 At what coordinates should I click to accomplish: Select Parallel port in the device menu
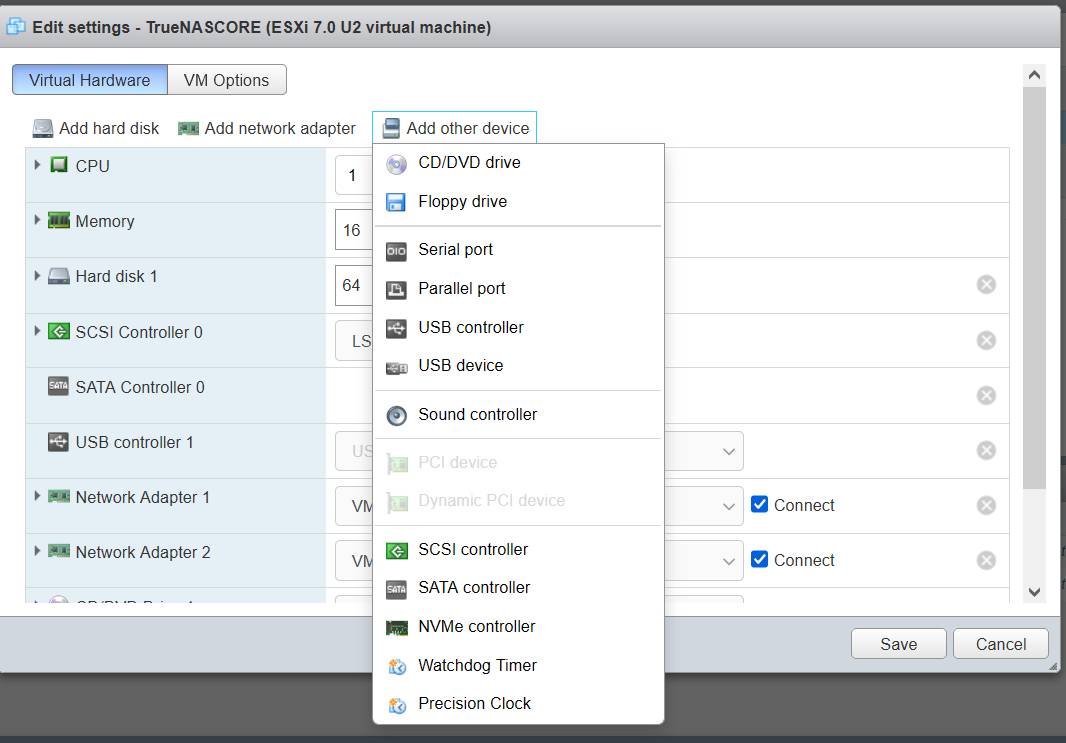pyautogui.click(x=518, y=289)
